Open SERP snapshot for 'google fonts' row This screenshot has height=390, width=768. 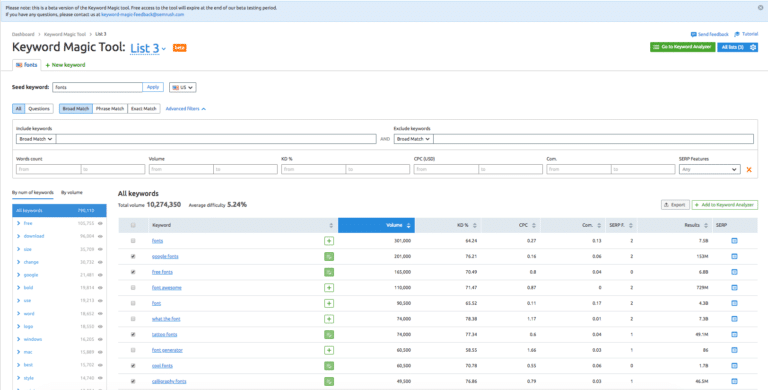click(734, 256)
